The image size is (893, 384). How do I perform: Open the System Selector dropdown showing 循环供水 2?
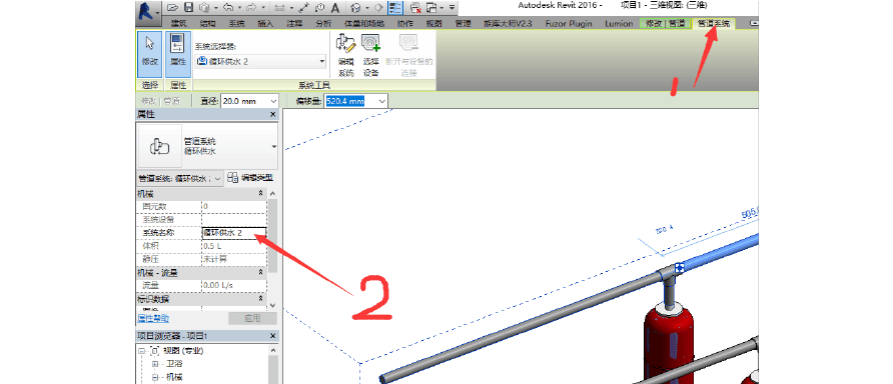point(261,61)
